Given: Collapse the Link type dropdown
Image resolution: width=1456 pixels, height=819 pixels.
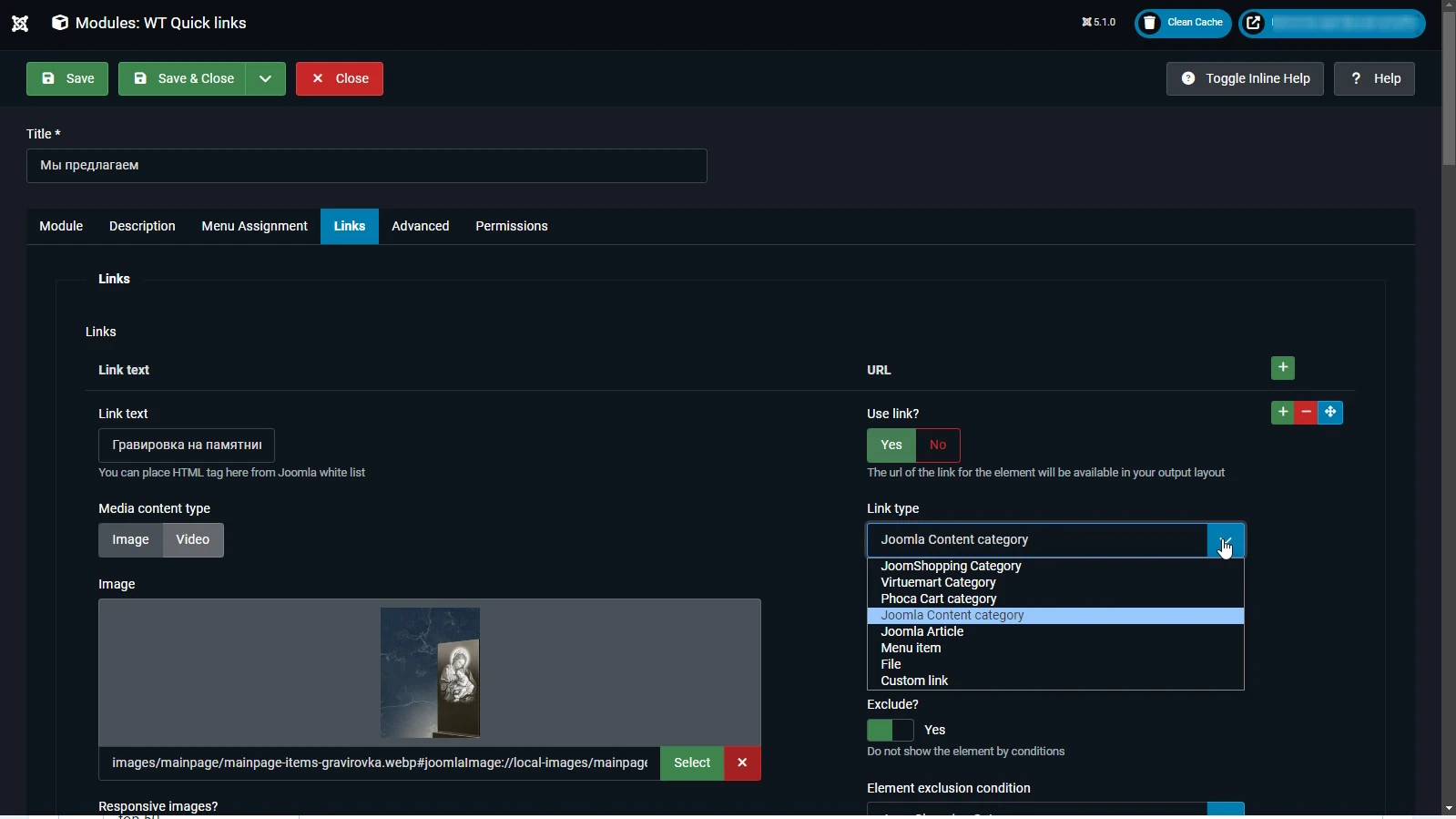Looking at the screenshot, I should (x=1225, y=540).
